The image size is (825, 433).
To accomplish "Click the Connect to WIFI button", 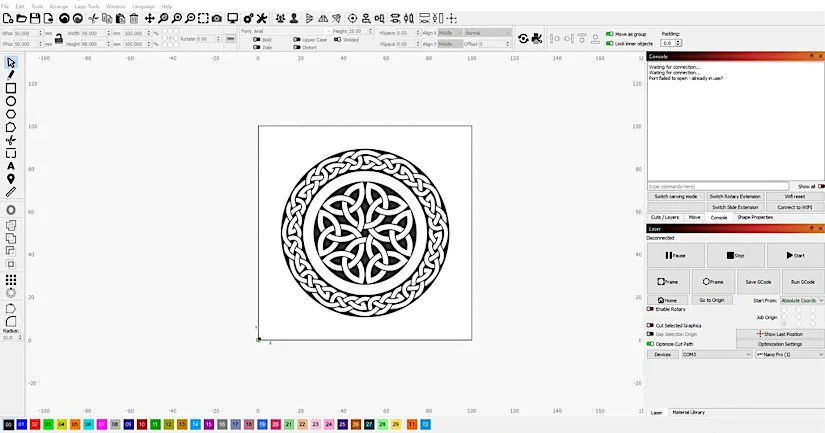I will [795, 207].
